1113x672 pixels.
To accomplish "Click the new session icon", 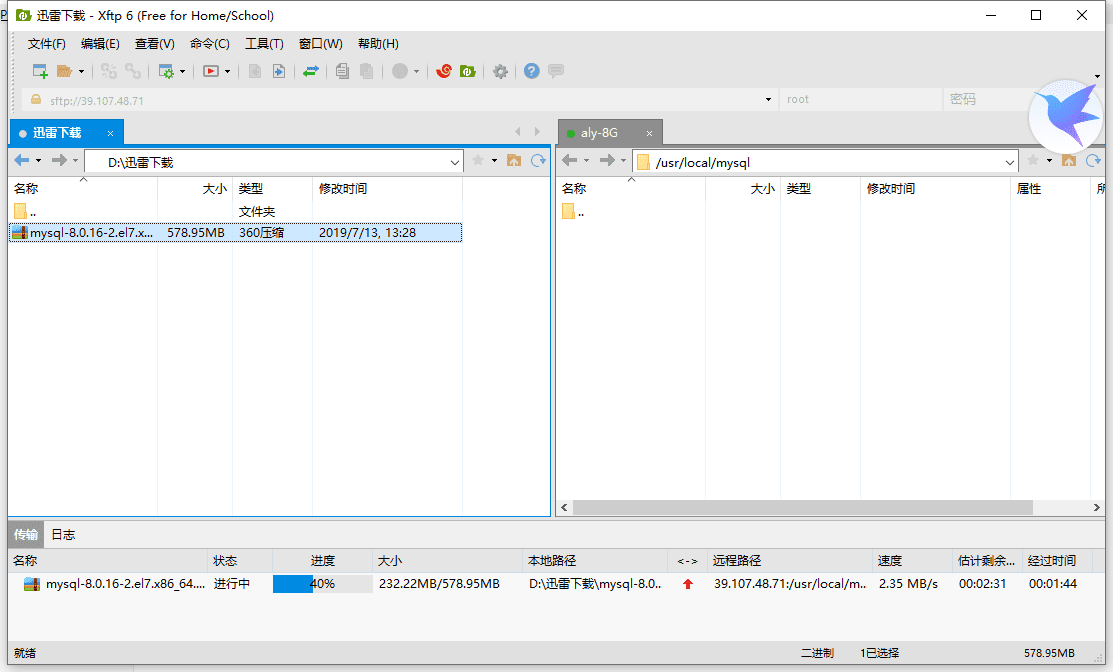I will pos(40,71).
